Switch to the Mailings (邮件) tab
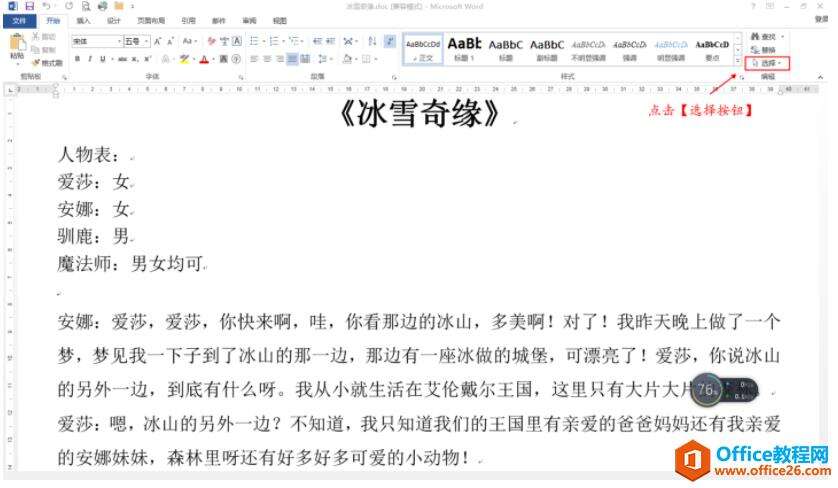 point(219,21)
